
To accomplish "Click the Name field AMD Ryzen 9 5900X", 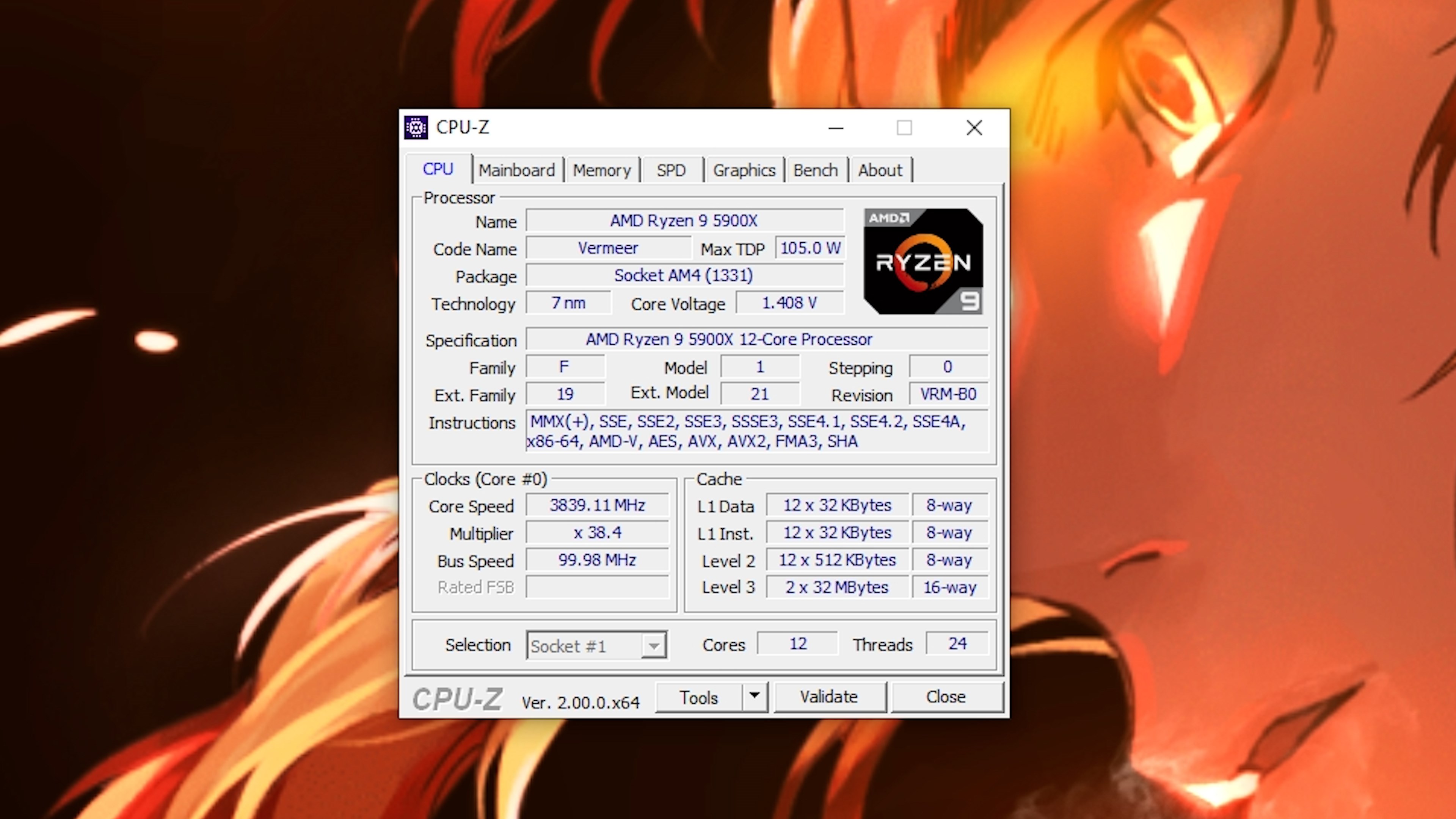I will pyautogui.click(x=684, y=220).
